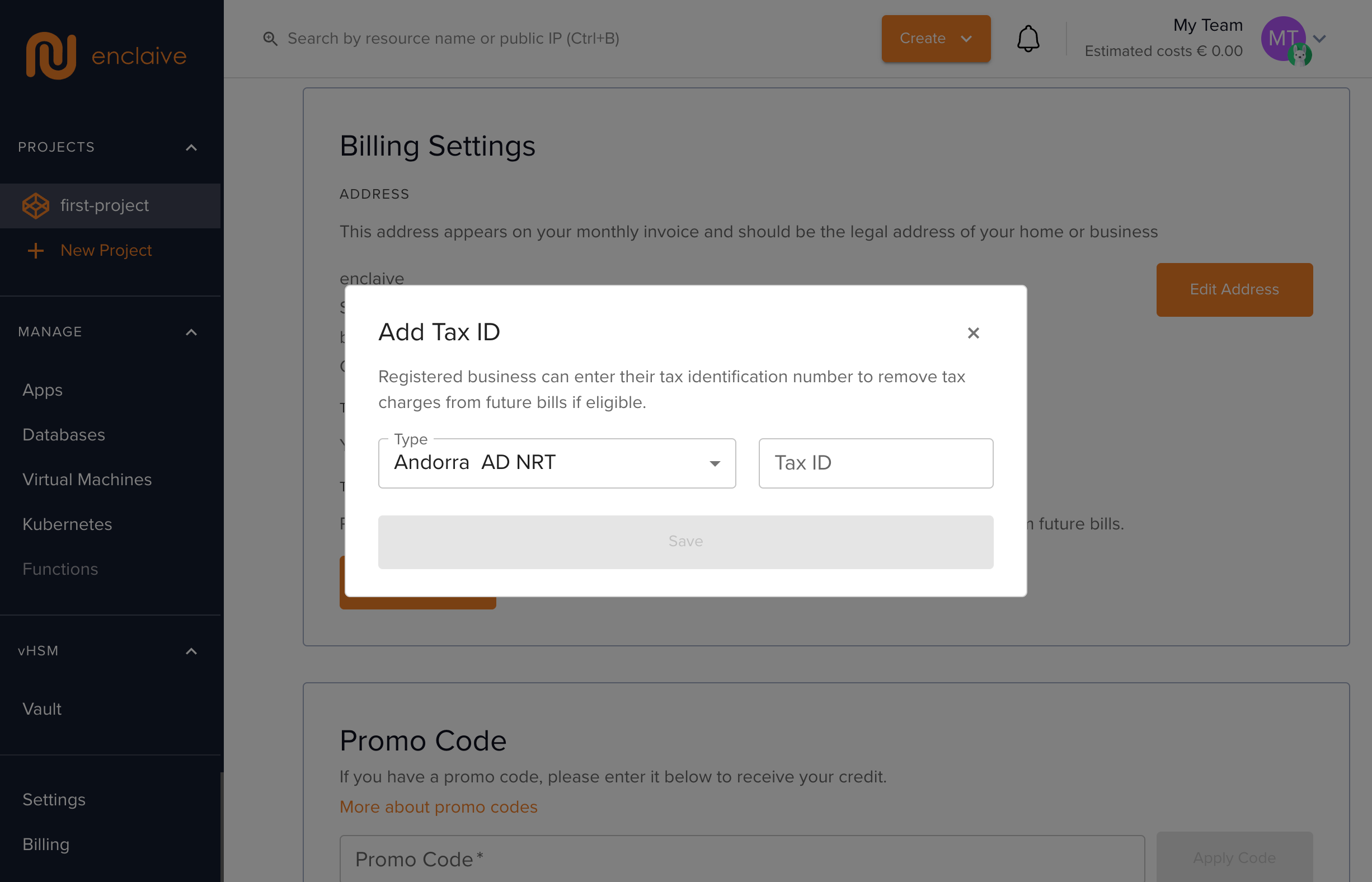Click the Edit Address button

tap(1234, 290)
